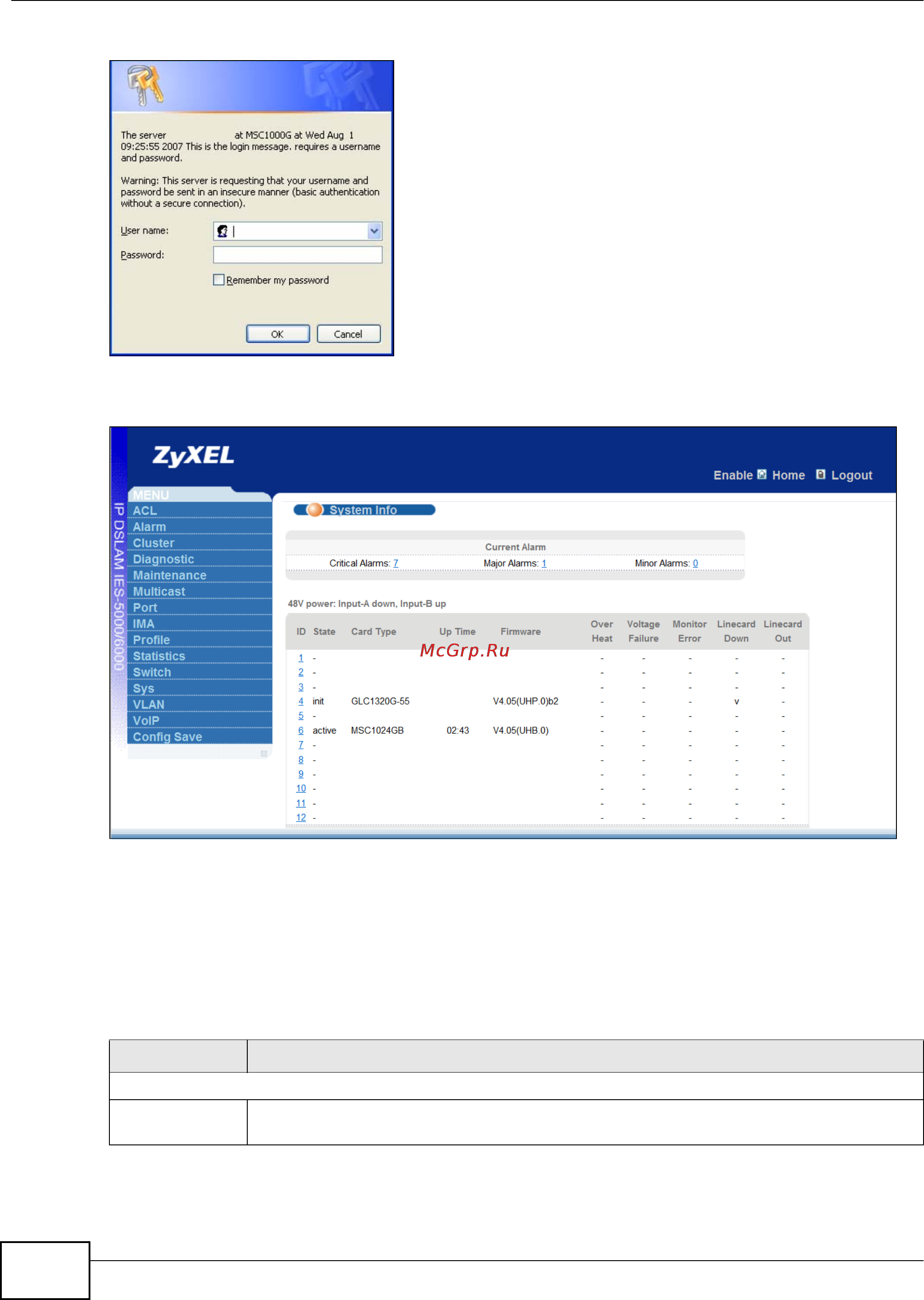The height and width of the screenshot is (1300, 924).
Task: Click the Logout icon in header
Action: (820, 474)
